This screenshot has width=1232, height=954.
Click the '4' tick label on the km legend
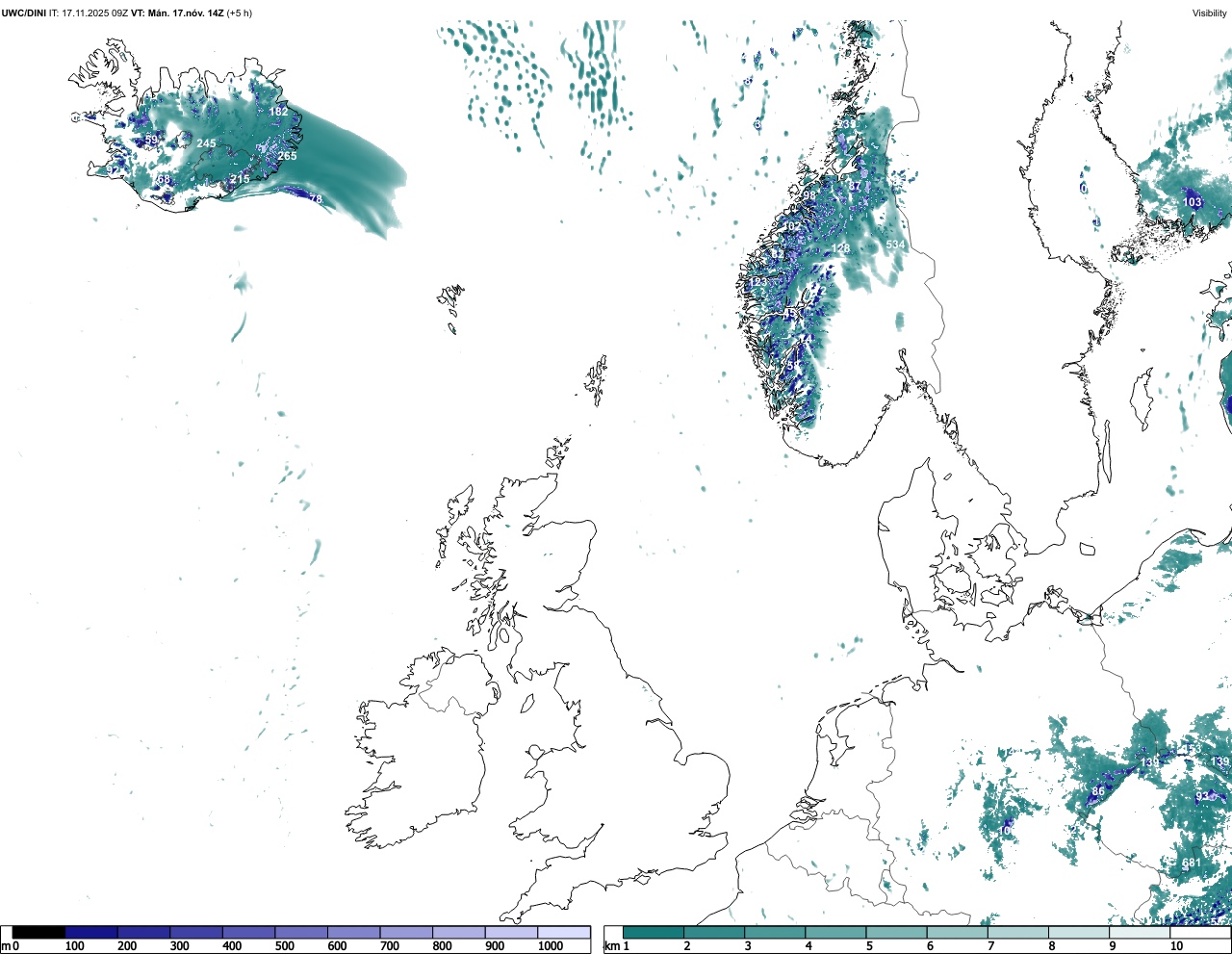tap(808, 946)
